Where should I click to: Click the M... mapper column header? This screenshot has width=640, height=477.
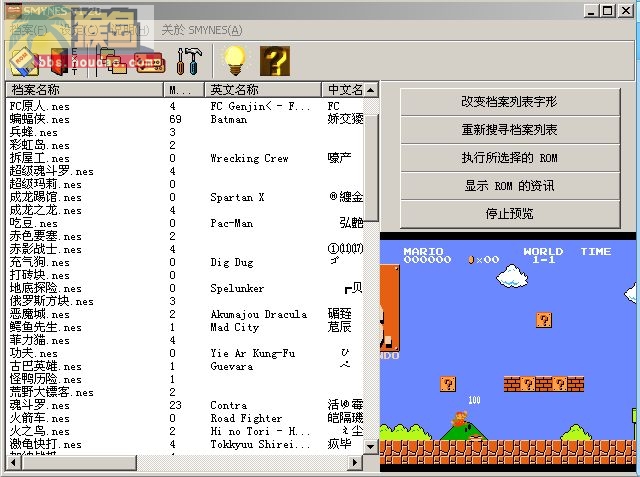coord(184,90)
